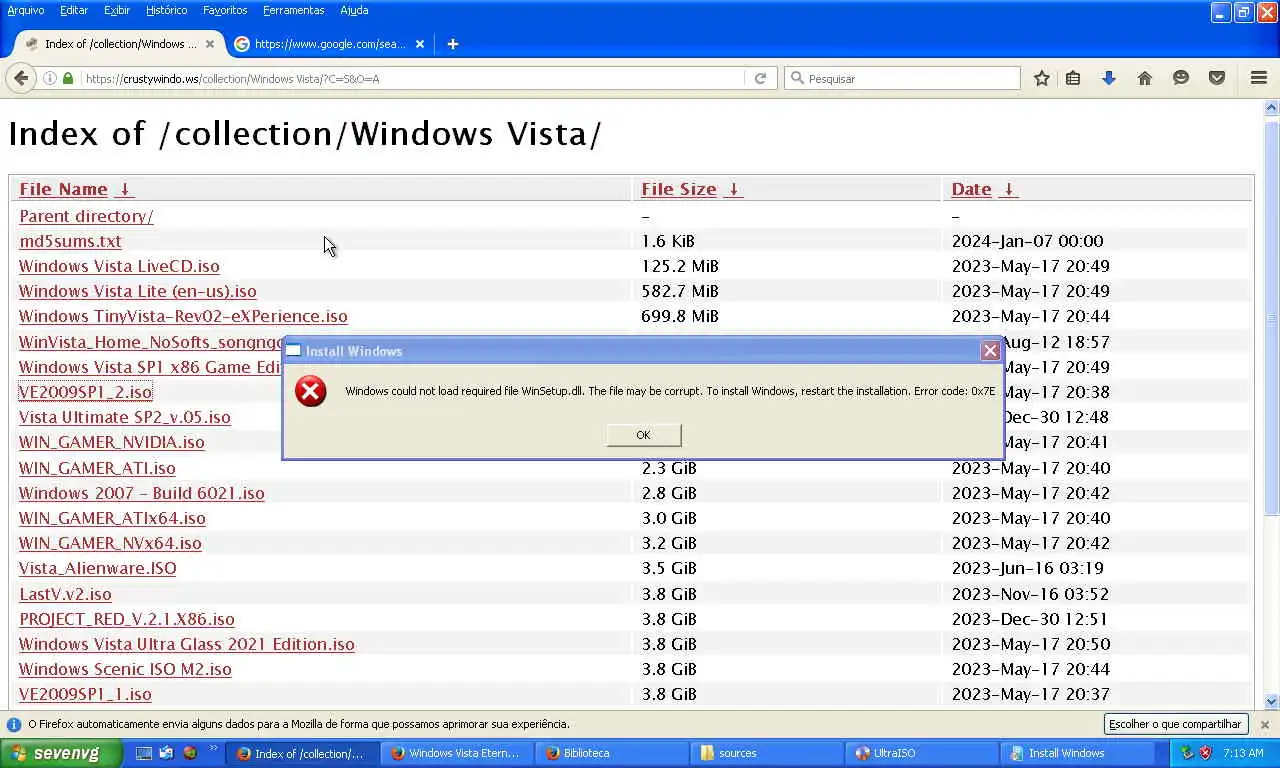This screenshot has width=1280, height=768.
Task: Open the downloads arrow icon
Action: point(1109,78)
